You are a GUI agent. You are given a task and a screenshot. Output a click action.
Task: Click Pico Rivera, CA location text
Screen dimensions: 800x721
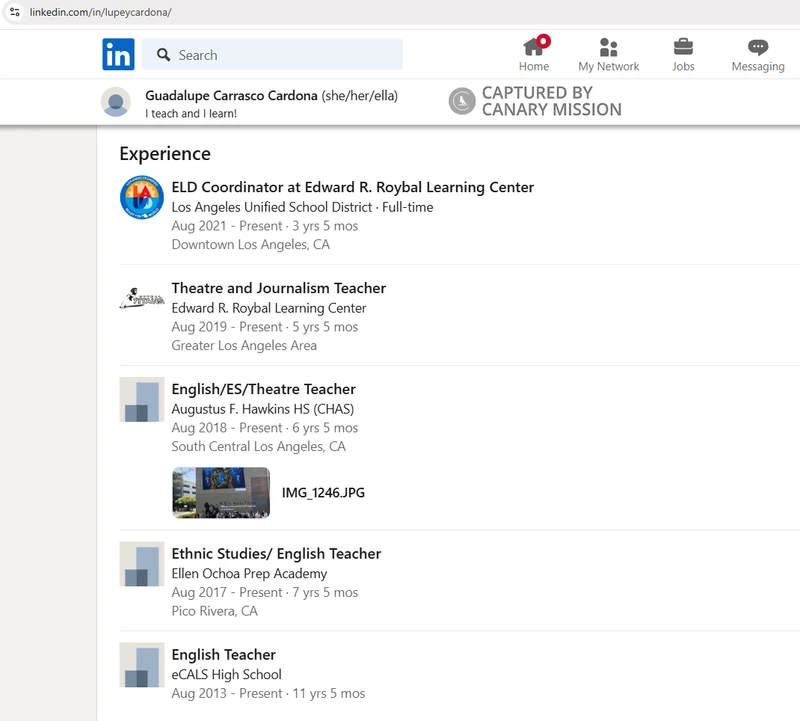(x=214, y=611)
